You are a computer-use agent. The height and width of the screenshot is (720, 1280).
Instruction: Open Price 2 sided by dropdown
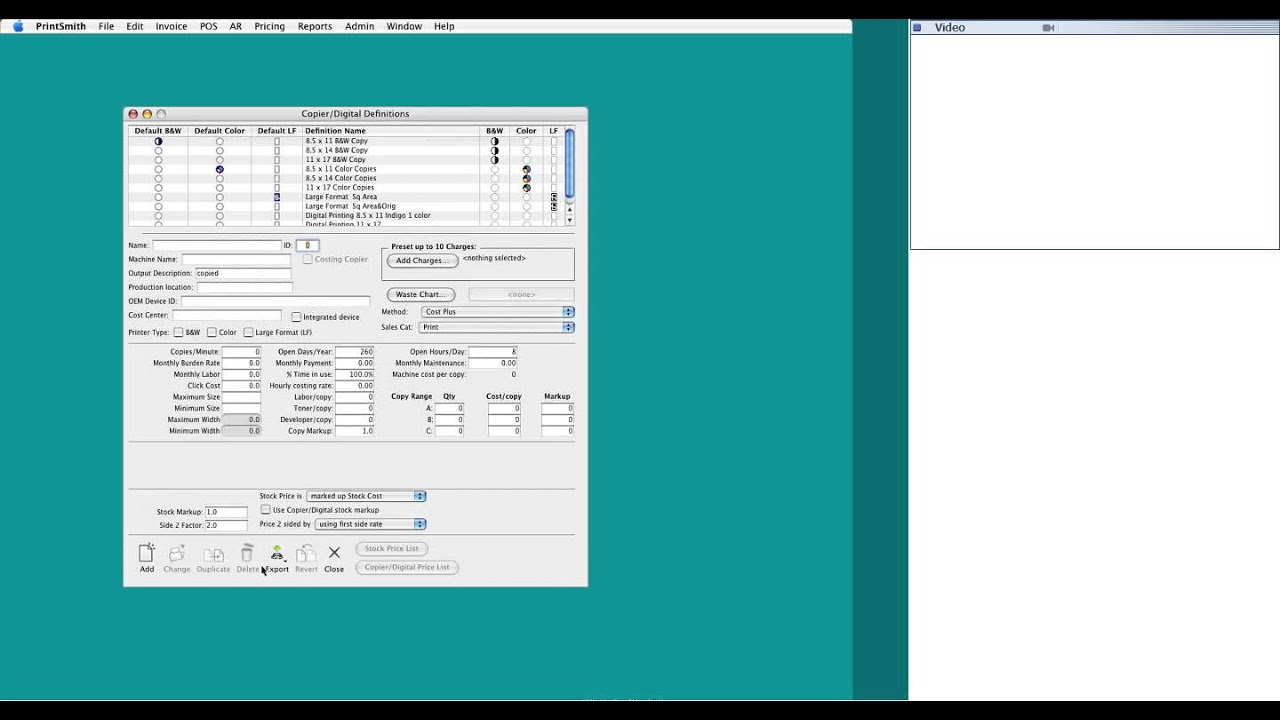(371, 524)
